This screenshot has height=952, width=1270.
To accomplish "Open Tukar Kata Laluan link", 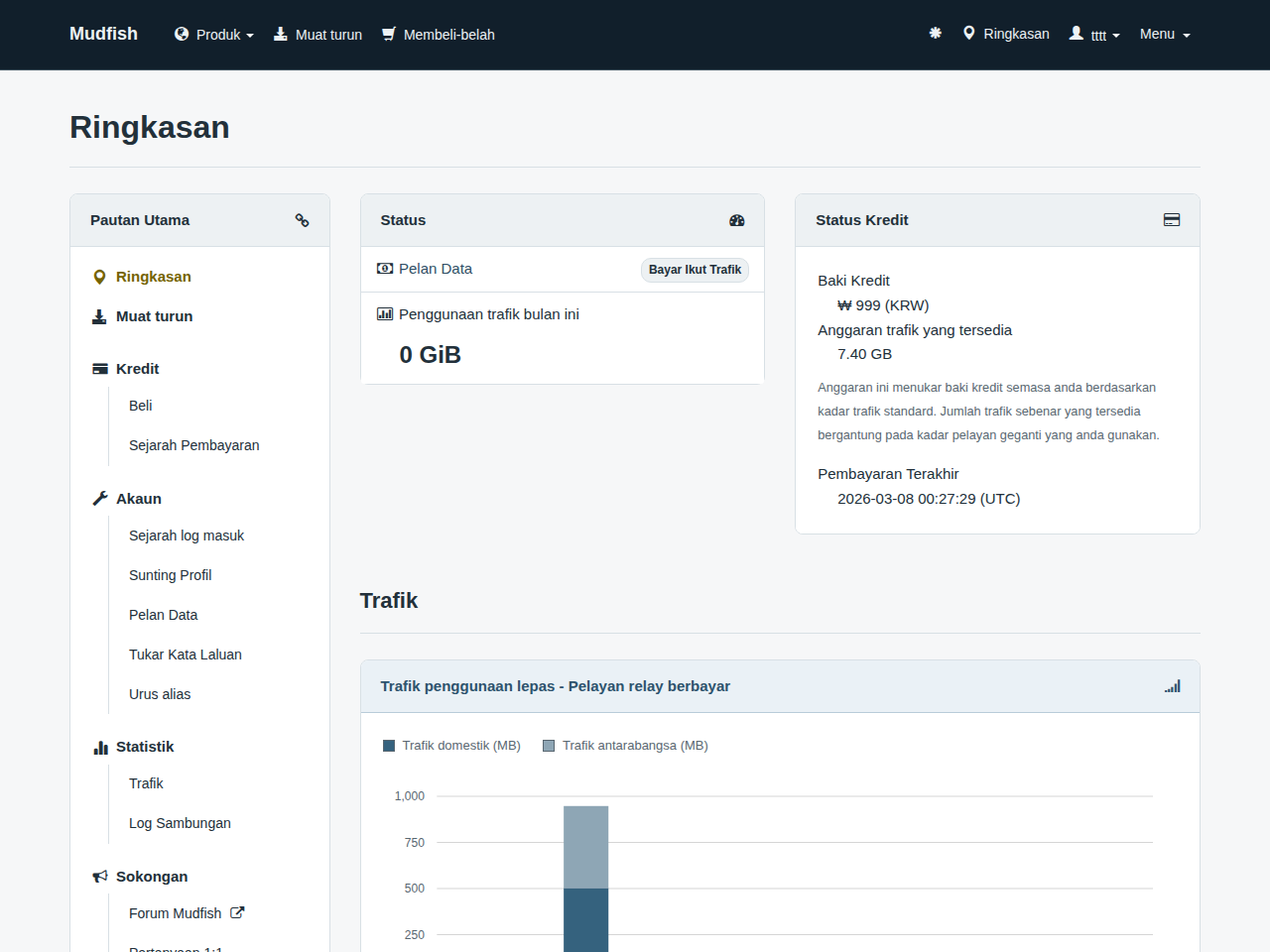I will click(186, 654).
